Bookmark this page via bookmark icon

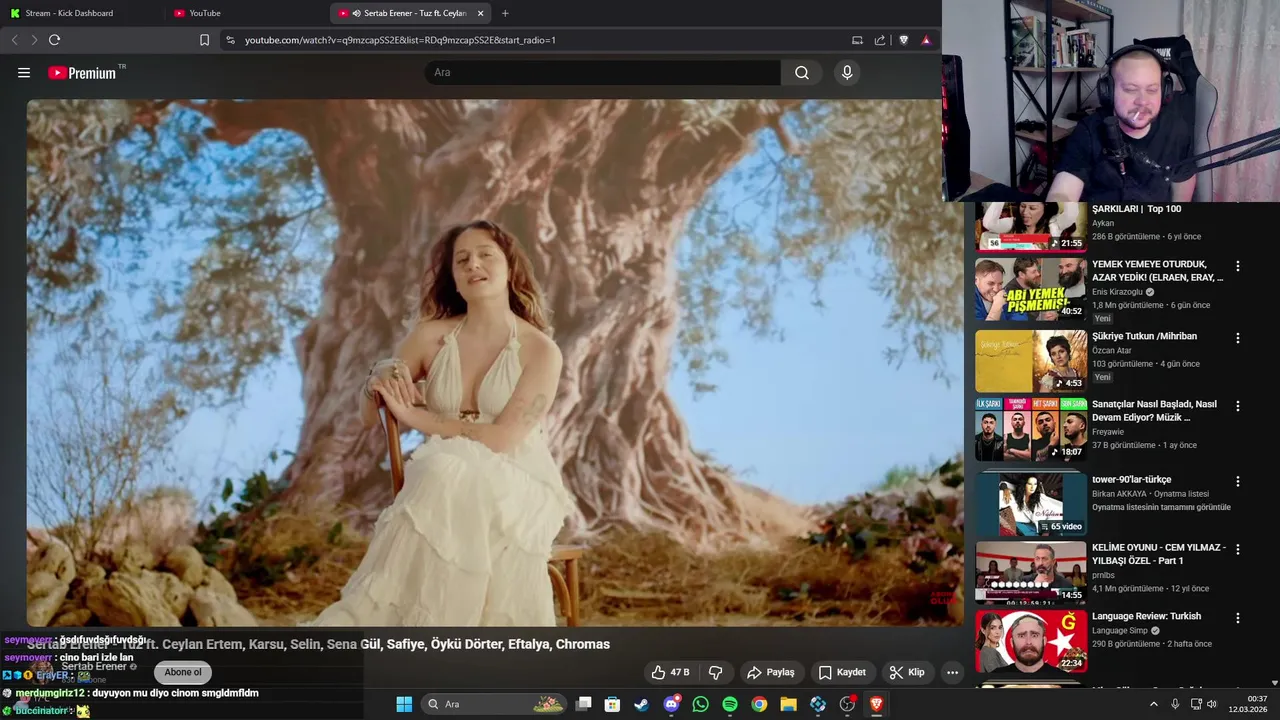point(204,40)
